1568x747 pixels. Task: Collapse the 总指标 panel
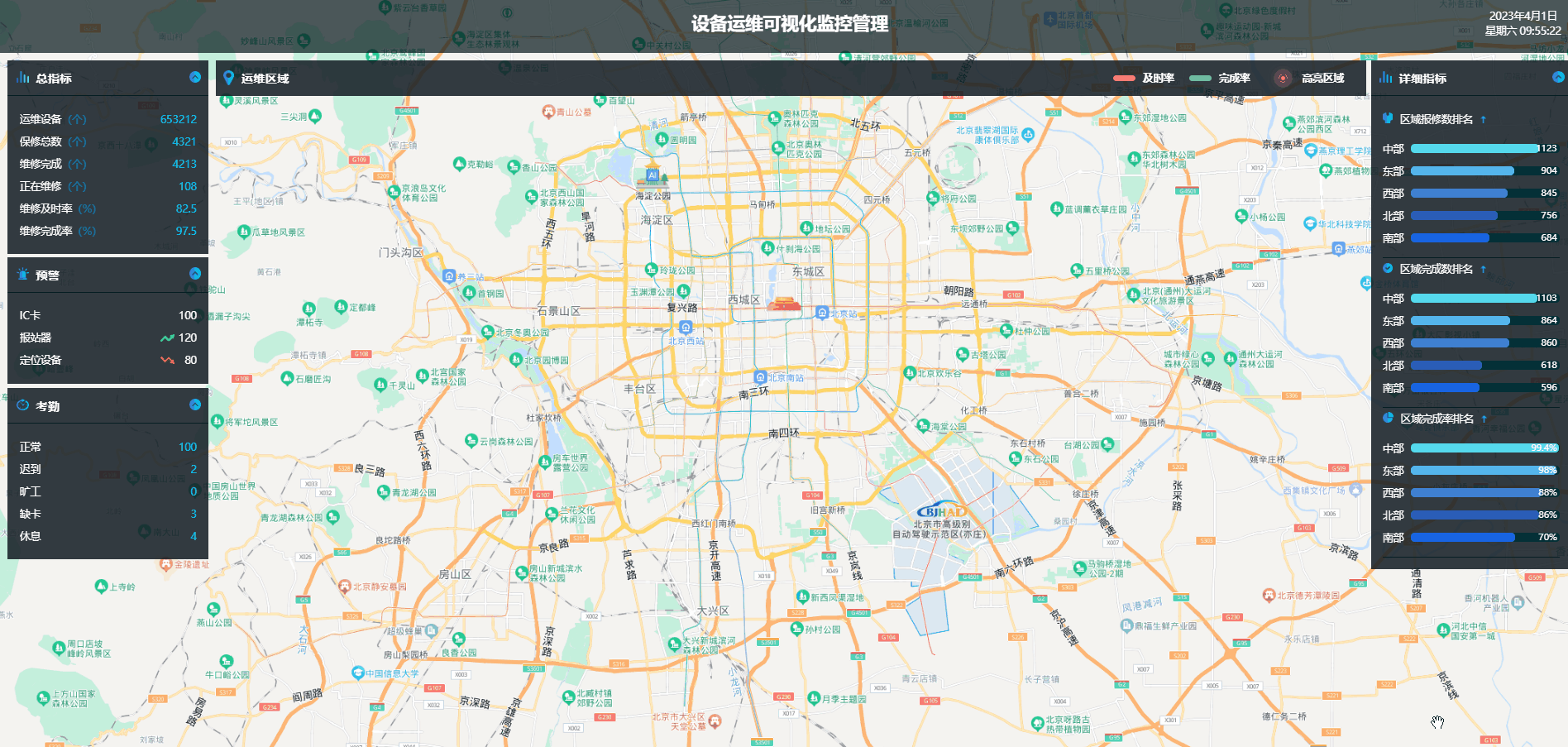tap(195, 77)
